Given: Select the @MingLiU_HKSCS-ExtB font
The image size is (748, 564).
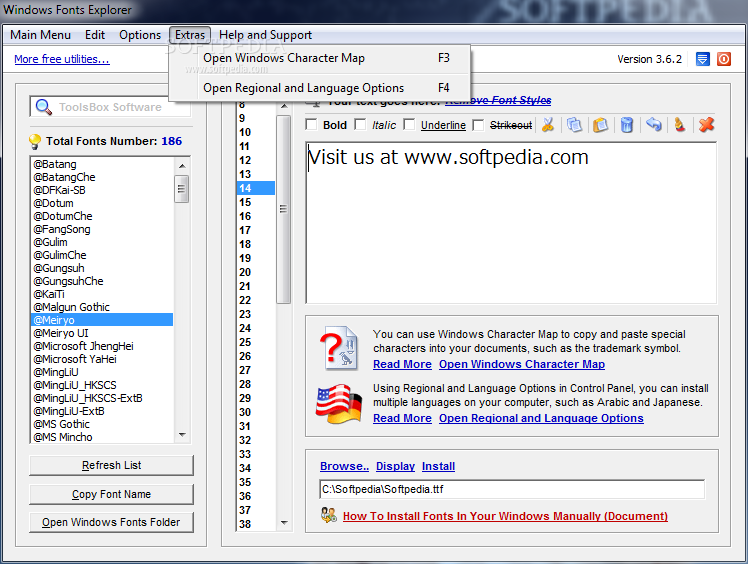Looking at the screenshot, I should 102,398.
